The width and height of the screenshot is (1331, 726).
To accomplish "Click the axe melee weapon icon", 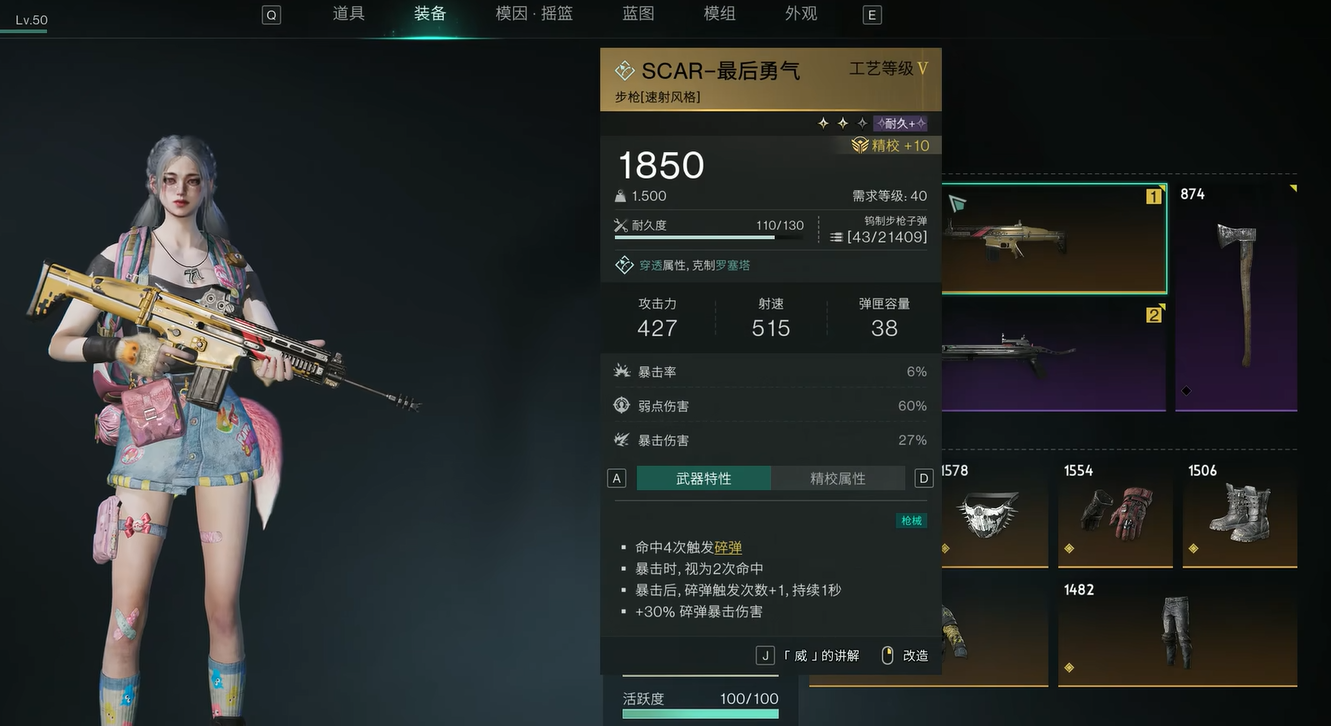I will point(1236,297).
